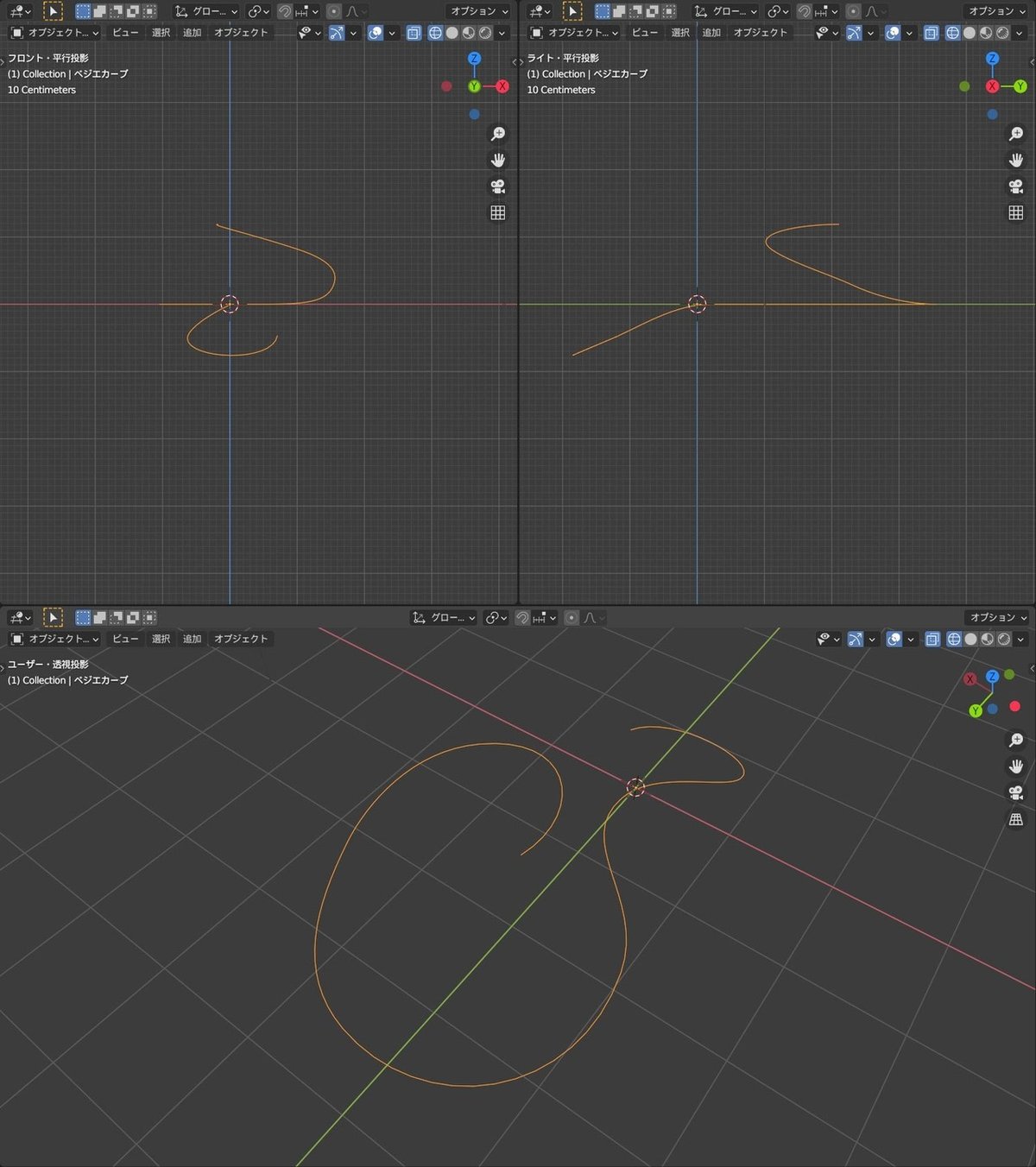Open the オブジェクト mode dropdown in the front view
Viewport: 1036px width, 1167px height.
coord(54,33)
